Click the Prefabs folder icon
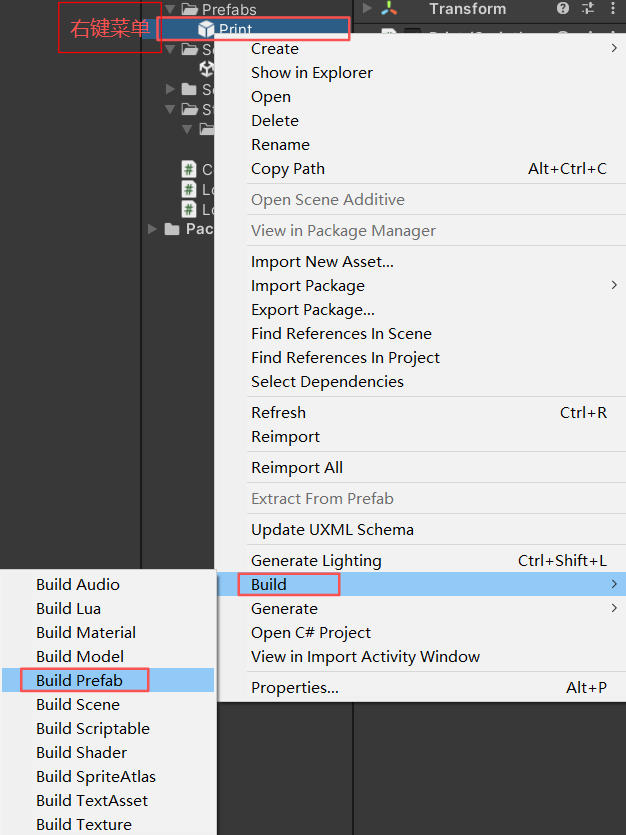The width and height of the screenshot is (626, 835). pos(190,10)
